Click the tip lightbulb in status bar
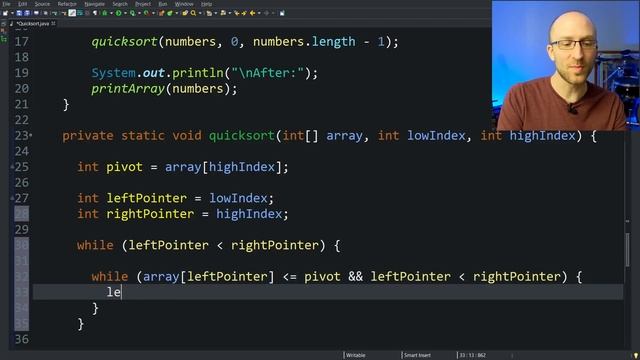The height and width of the screenshot is (360, 640). [636, 356]
